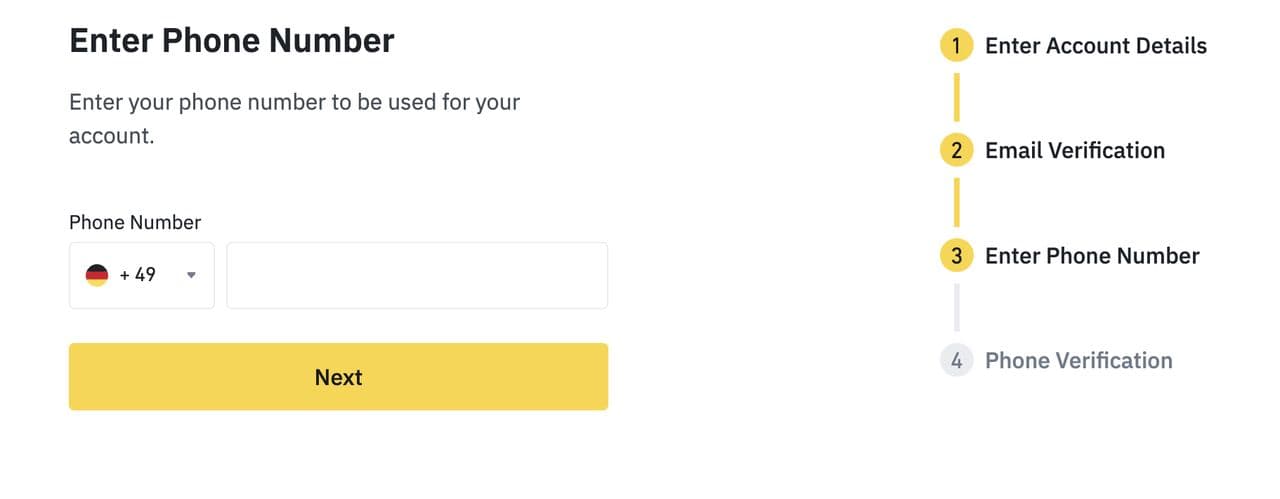Go to the Enter Account Details step label

pyautogui.click(x=1096, y=46)
